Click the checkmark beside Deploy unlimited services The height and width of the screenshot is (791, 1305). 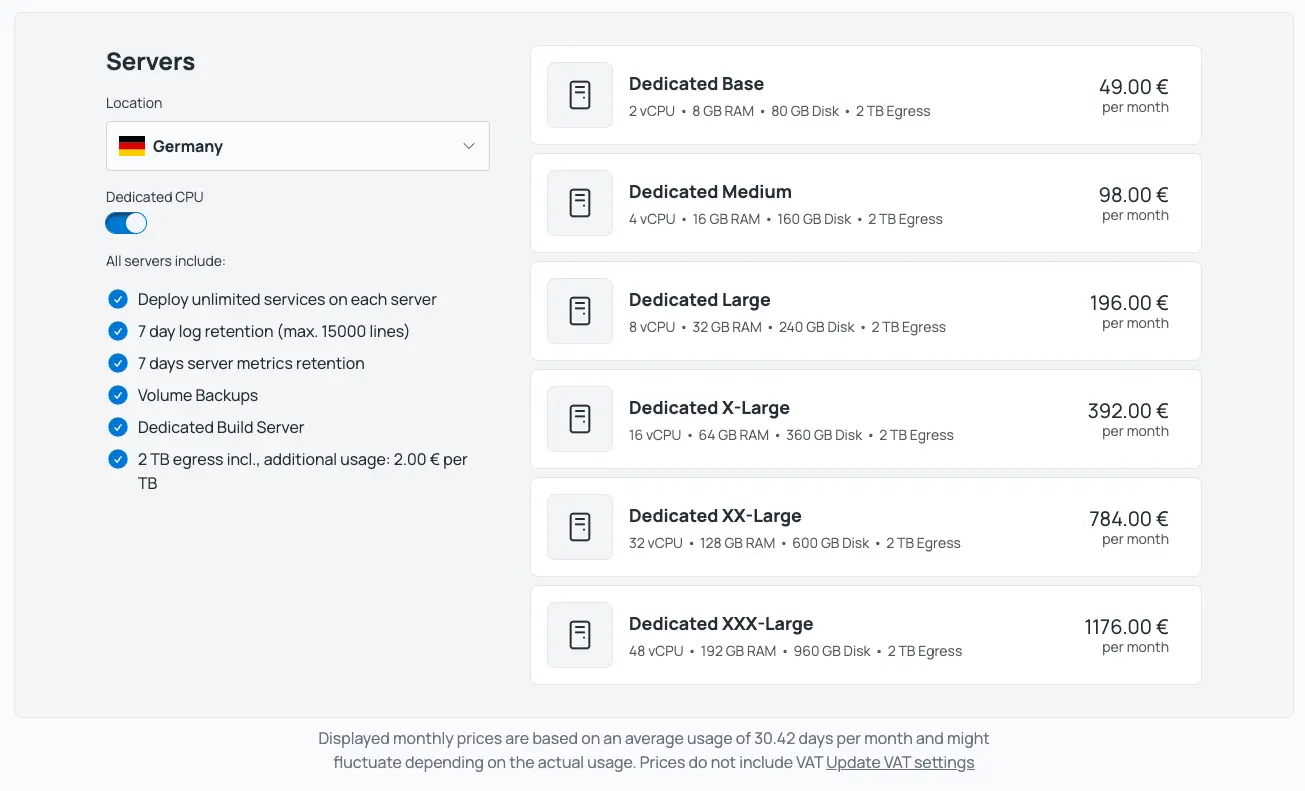pos(118,299)
